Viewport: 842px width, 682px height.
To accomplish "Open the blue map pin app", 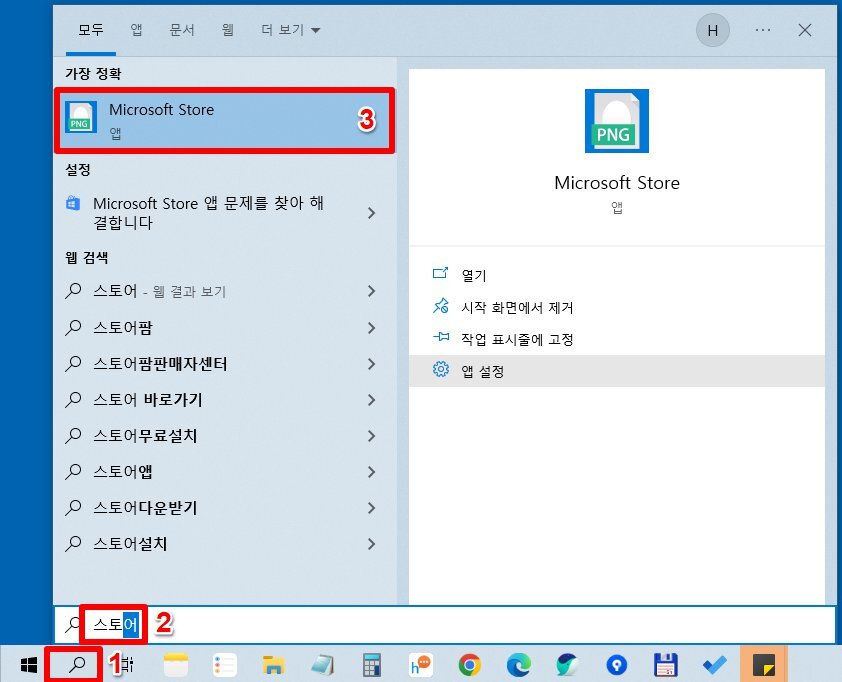I will click(616, 665).
